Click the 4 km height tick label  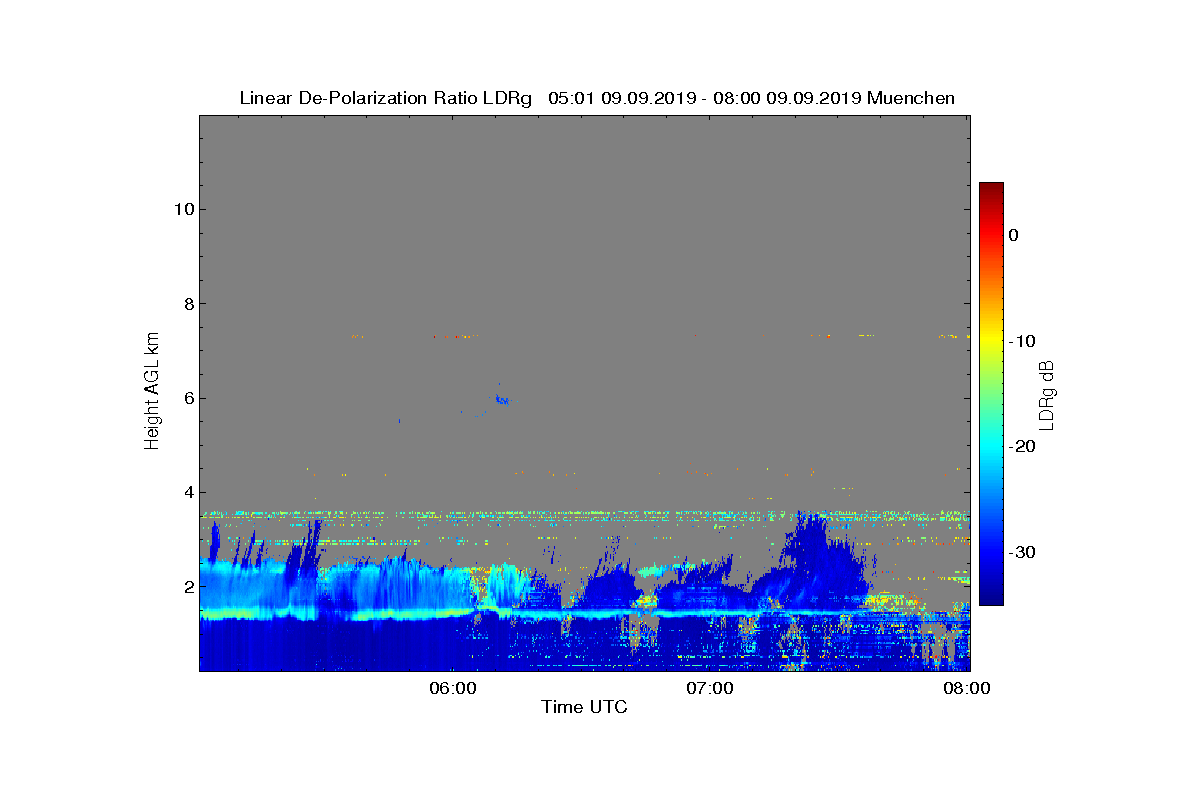coord(188,492)
